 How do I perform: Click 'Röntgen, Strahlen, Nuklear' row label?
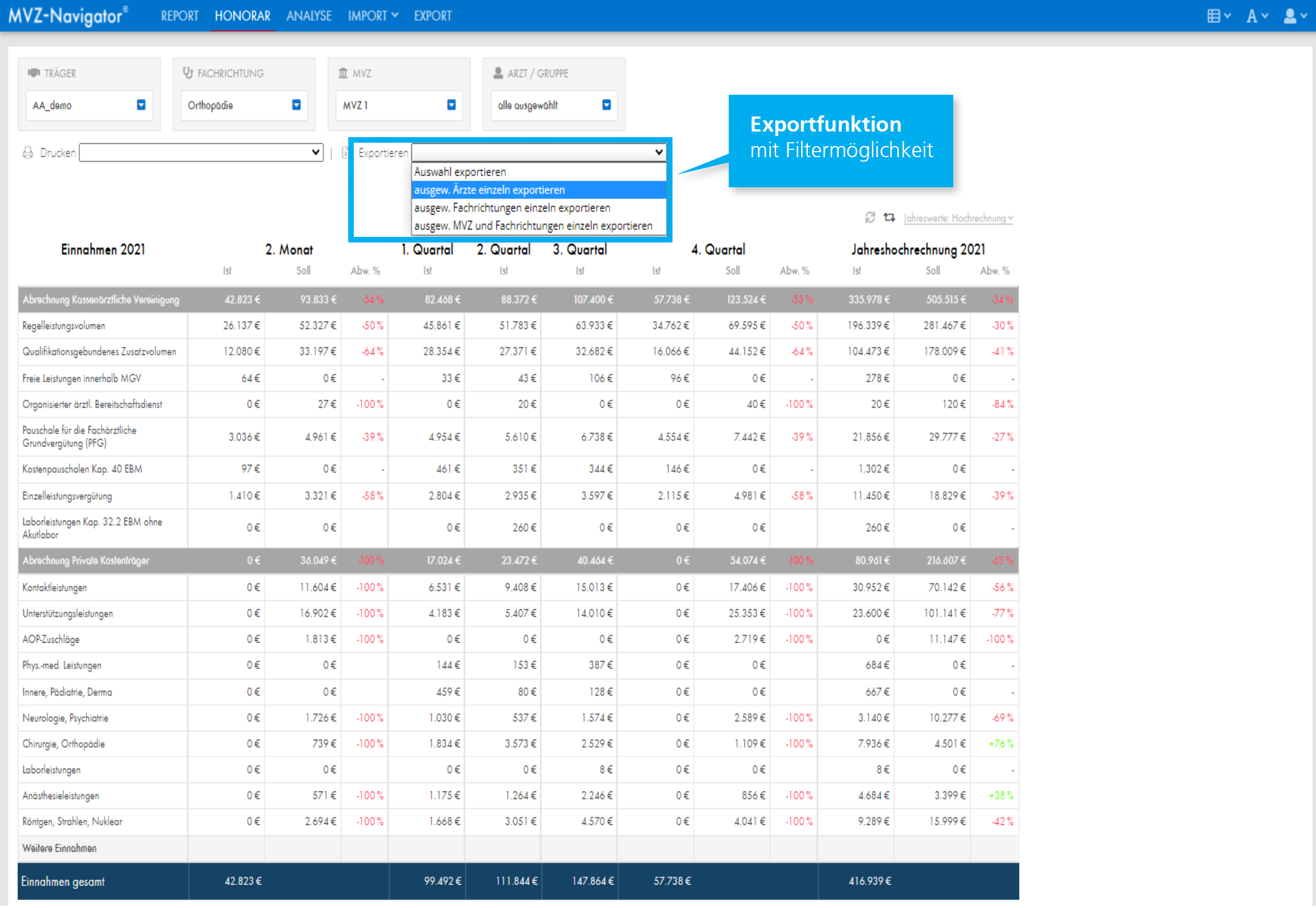pos(72,822)
